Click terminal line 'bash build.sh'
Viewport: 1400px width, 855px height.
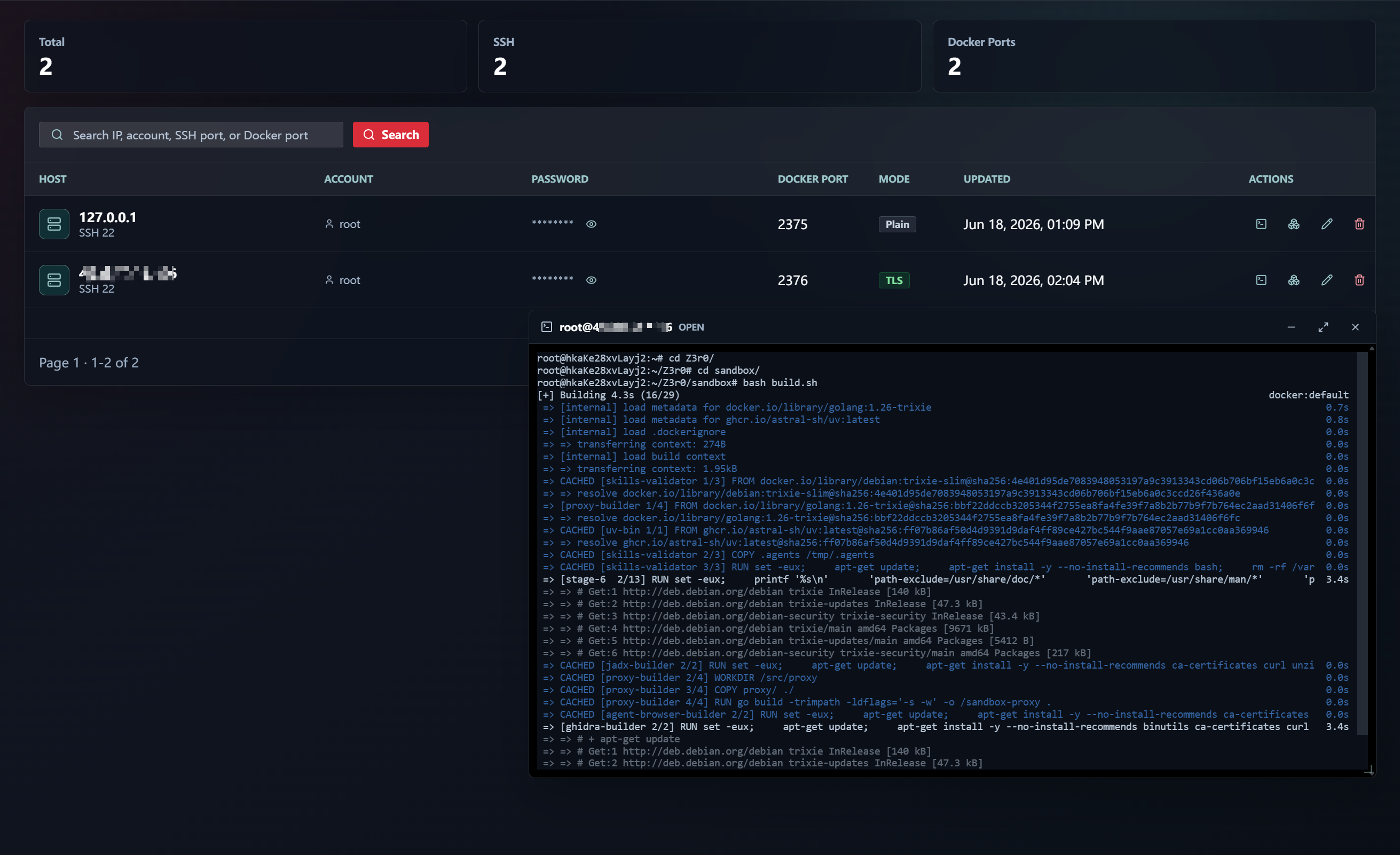pos(677,382)
